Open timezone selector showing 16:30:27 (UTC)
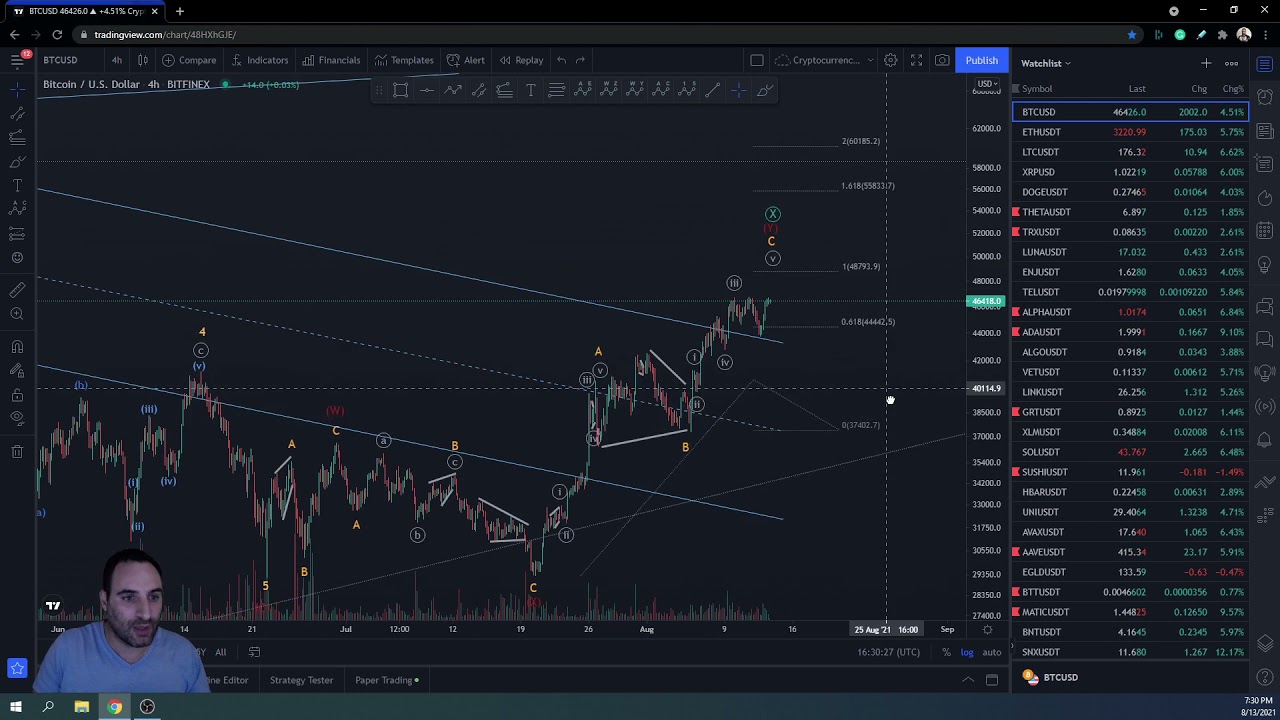This screenshot has width=1280, height=720. [x=888, y=652]
